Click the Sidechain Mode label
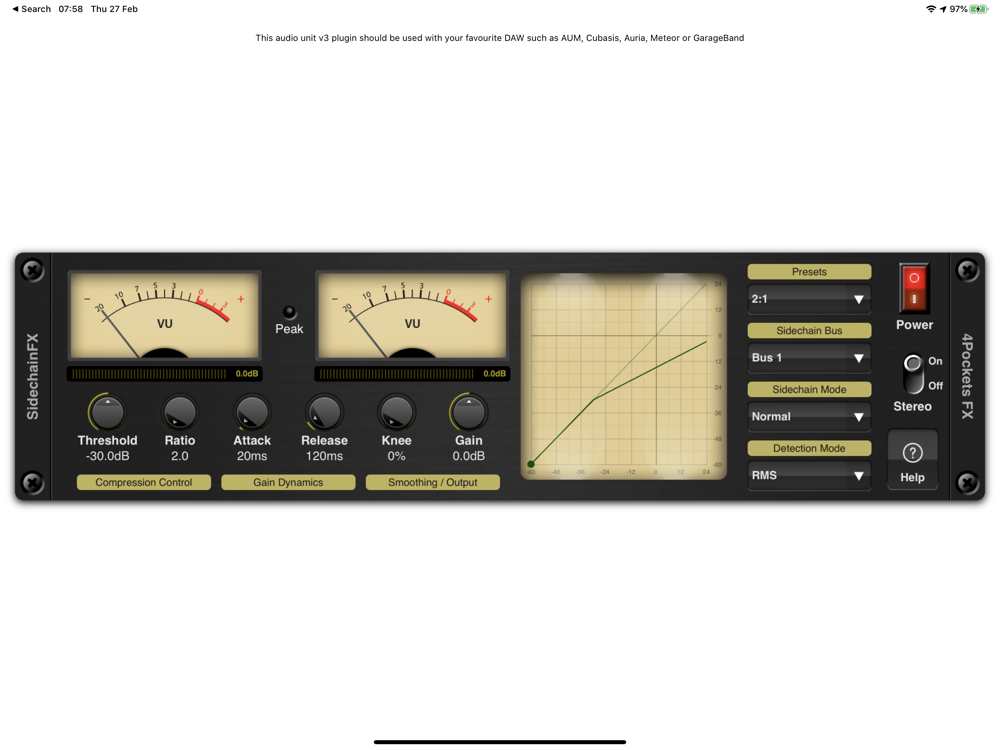Viewport: 1000px width, 750px height. point(809,389)
